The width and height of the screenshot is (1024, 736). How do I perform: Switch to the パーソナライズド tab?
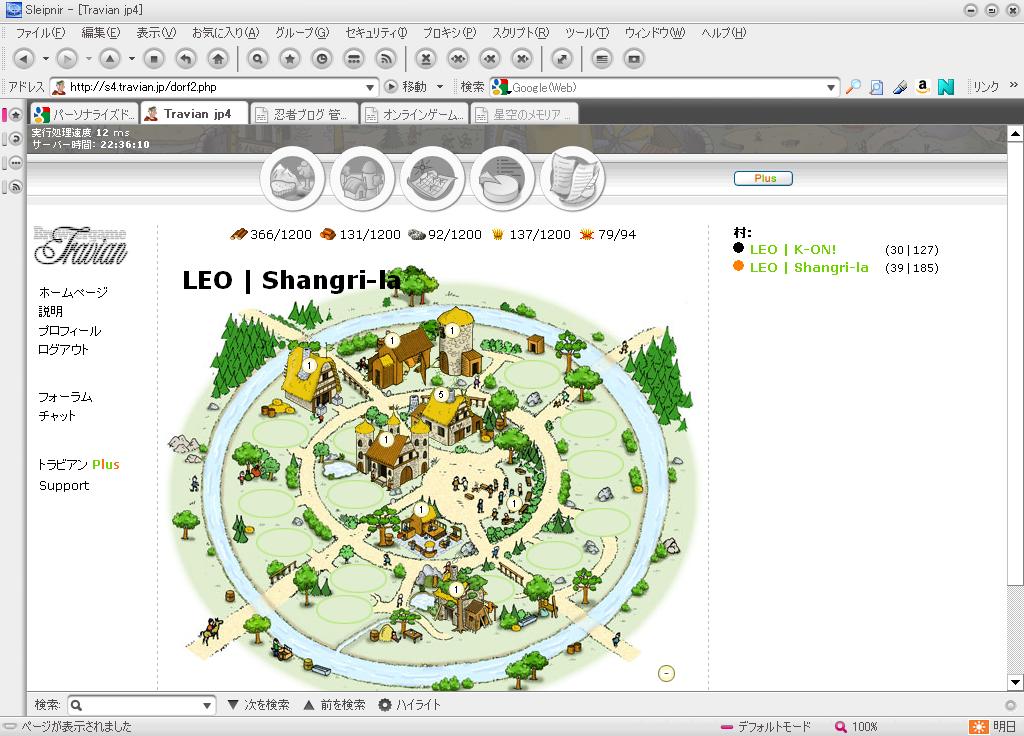(x=85, y=114)
